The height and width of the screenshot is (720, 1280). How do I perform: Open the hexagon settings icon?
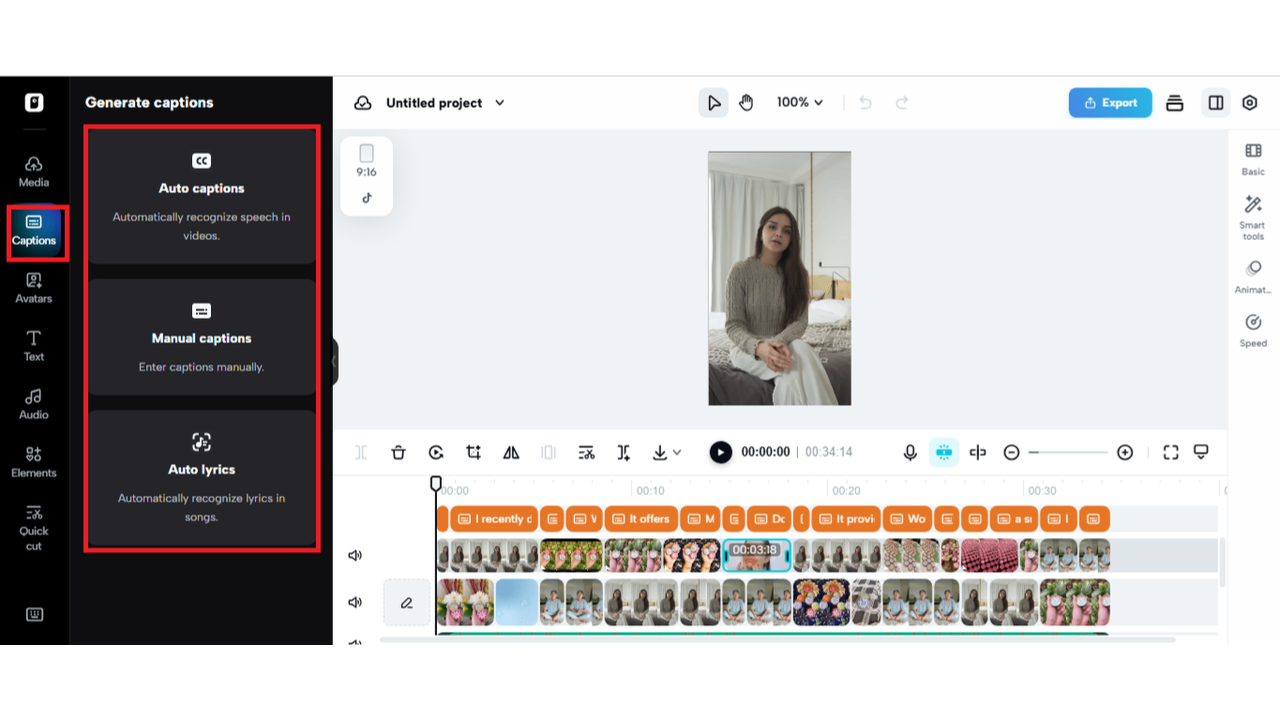[x=1250, y=103]
